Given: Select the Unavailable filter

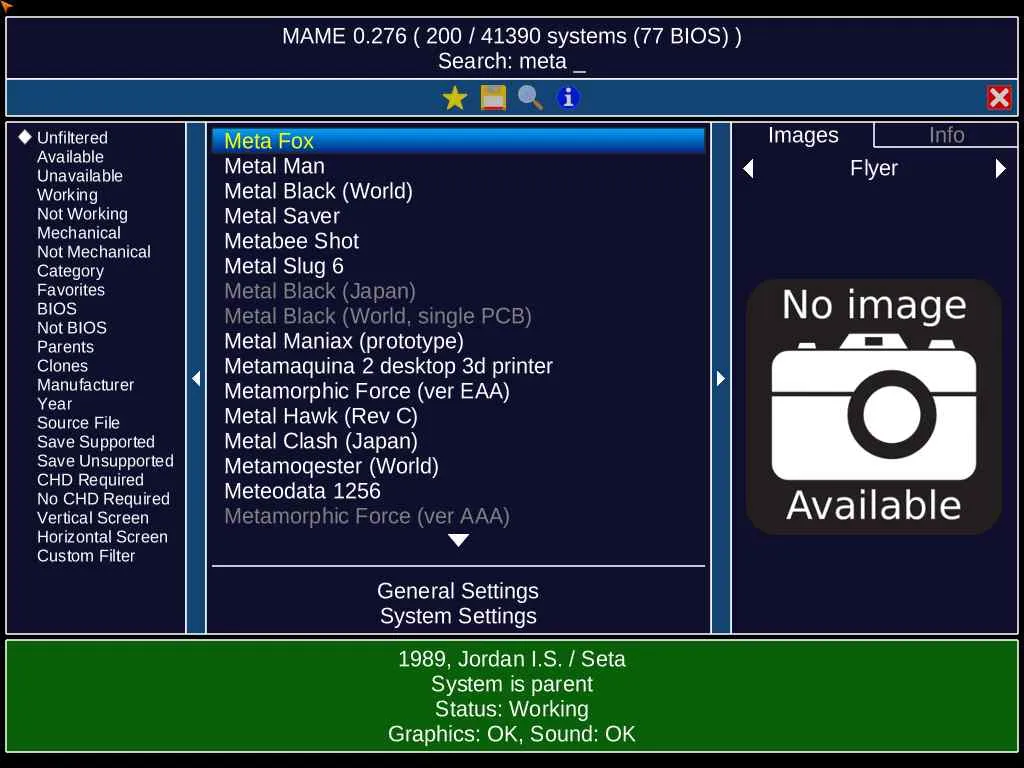Looking at the screenshot, I should point(80,176).
